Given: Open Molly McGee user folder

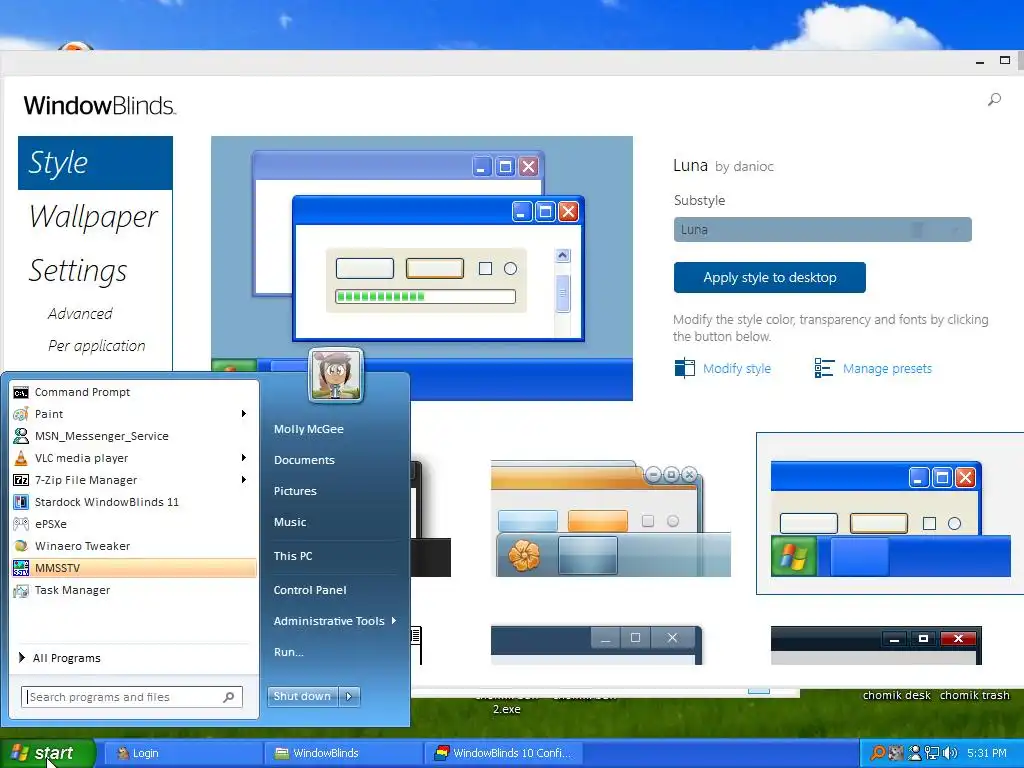Looking at the screenshot, I should coord(308,429).
